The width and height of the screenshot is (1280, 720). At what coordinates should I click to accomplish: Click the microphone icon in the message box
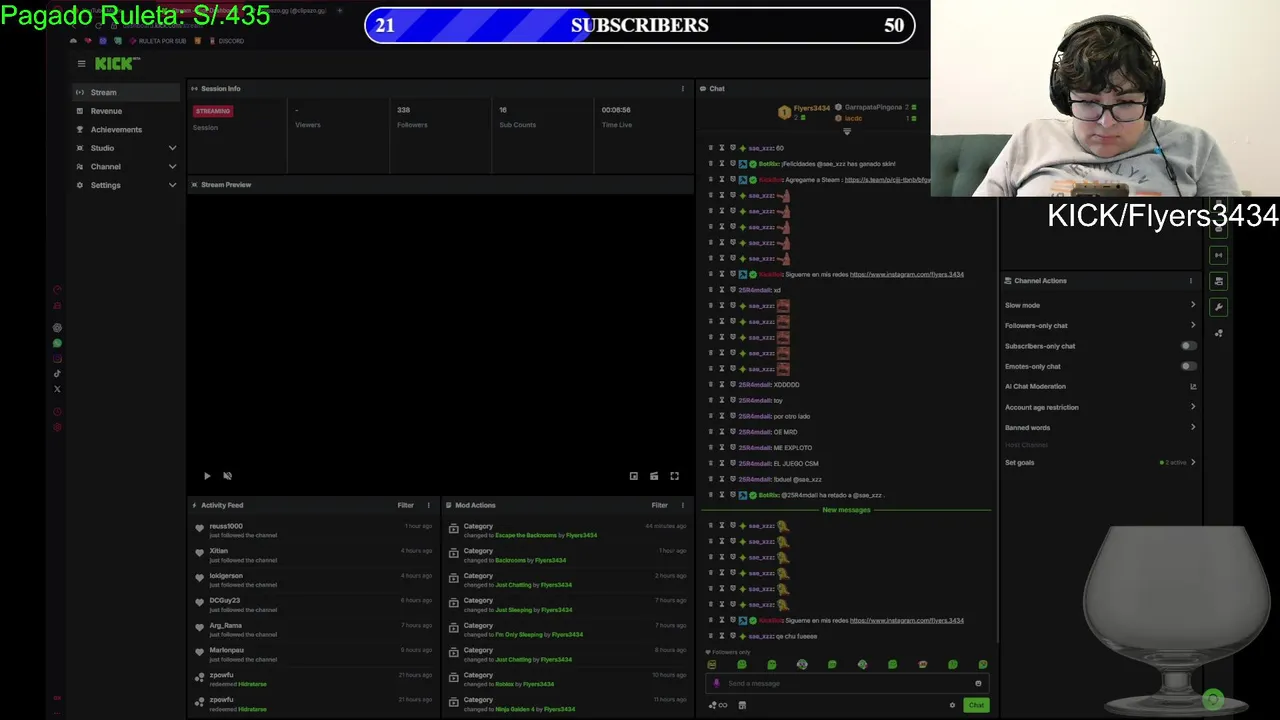(716, 683)
